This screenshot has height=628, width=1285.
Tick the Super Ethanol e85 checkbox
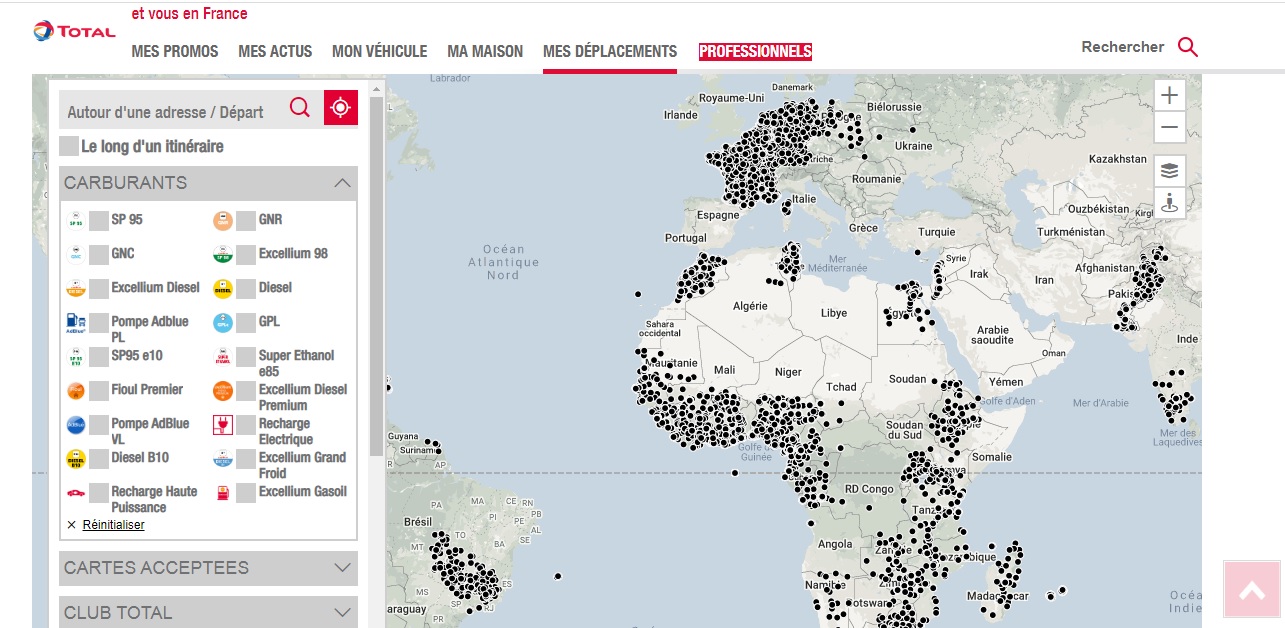point(246,356)
